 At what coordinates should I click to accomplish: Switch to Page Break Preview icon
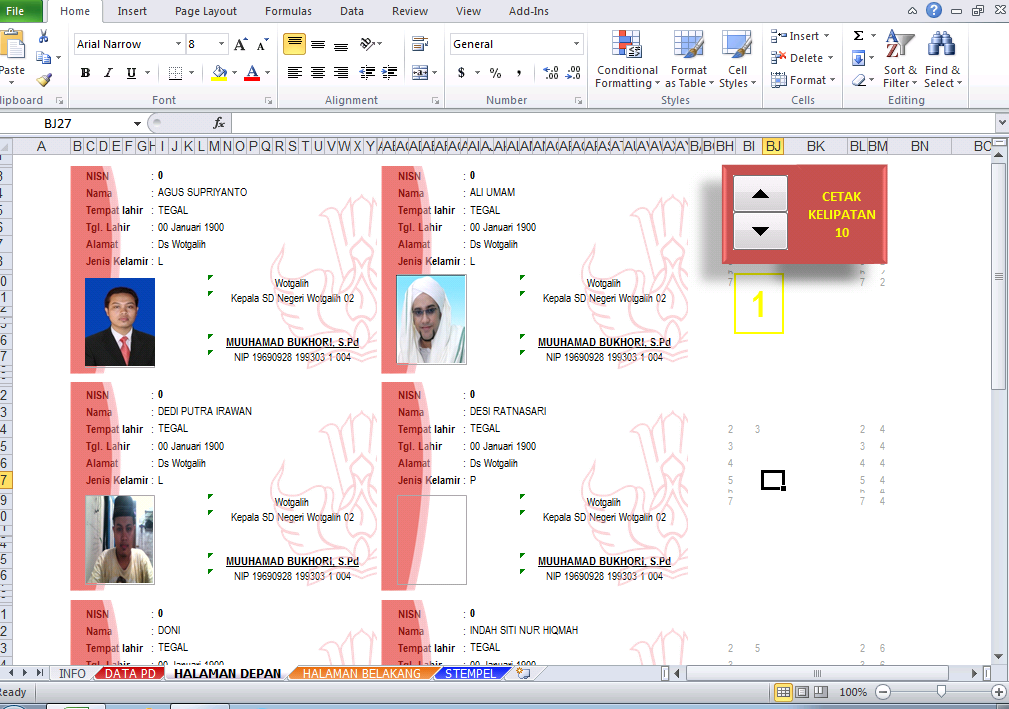pyautogui.click(x=820, y=692)
